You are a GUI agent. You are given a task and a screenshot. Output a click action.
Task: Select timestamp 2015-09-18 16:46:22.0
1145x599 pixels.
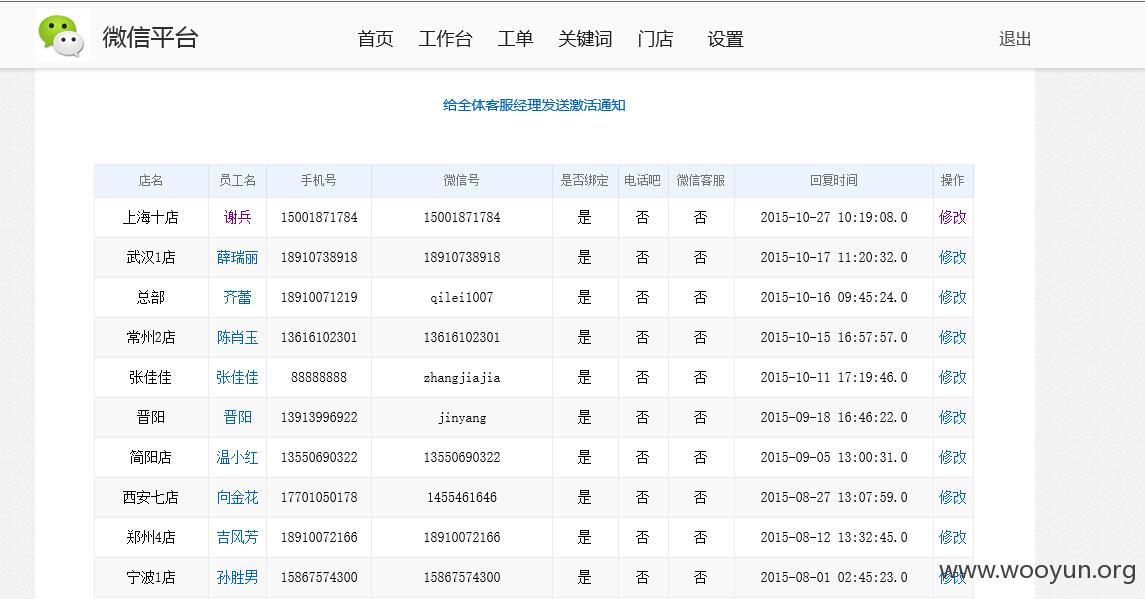click(833, 418)
